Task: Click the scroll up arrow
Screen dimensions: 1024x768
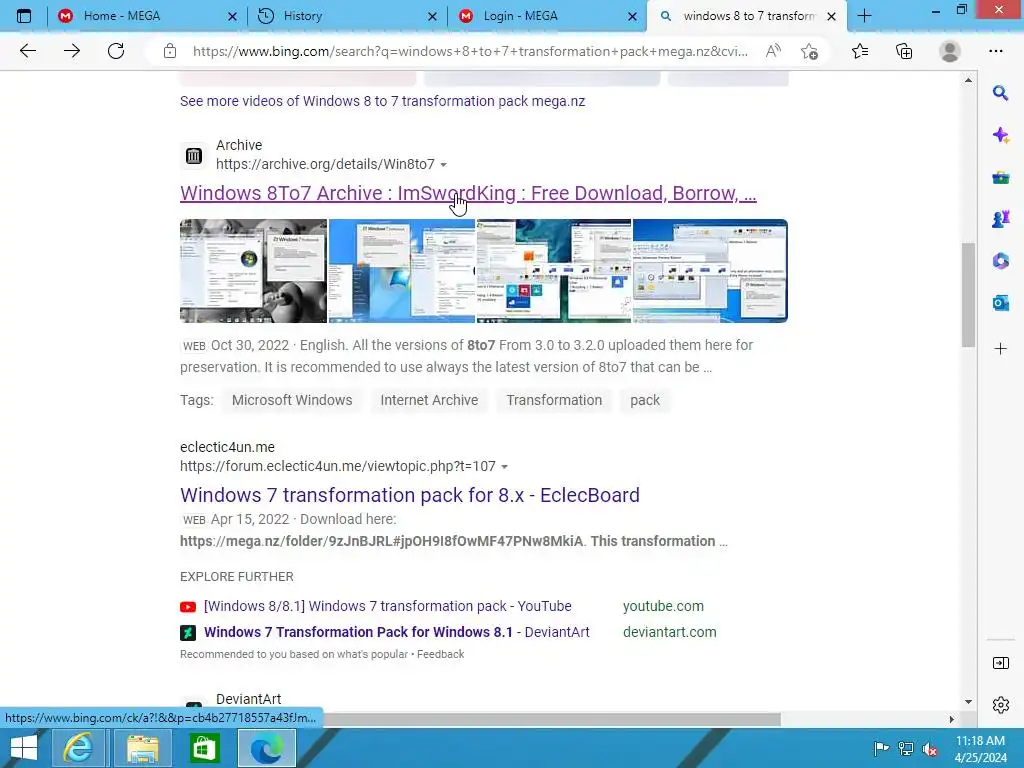Action: (968, 80)
